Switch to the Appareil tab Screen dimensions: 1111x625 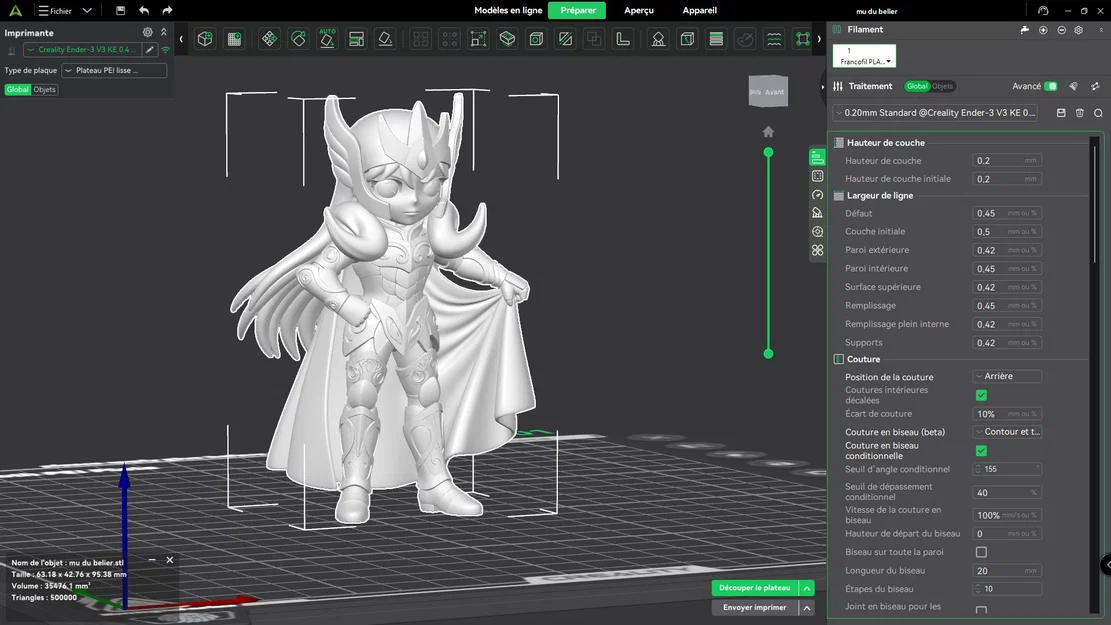tap(699, 11)
